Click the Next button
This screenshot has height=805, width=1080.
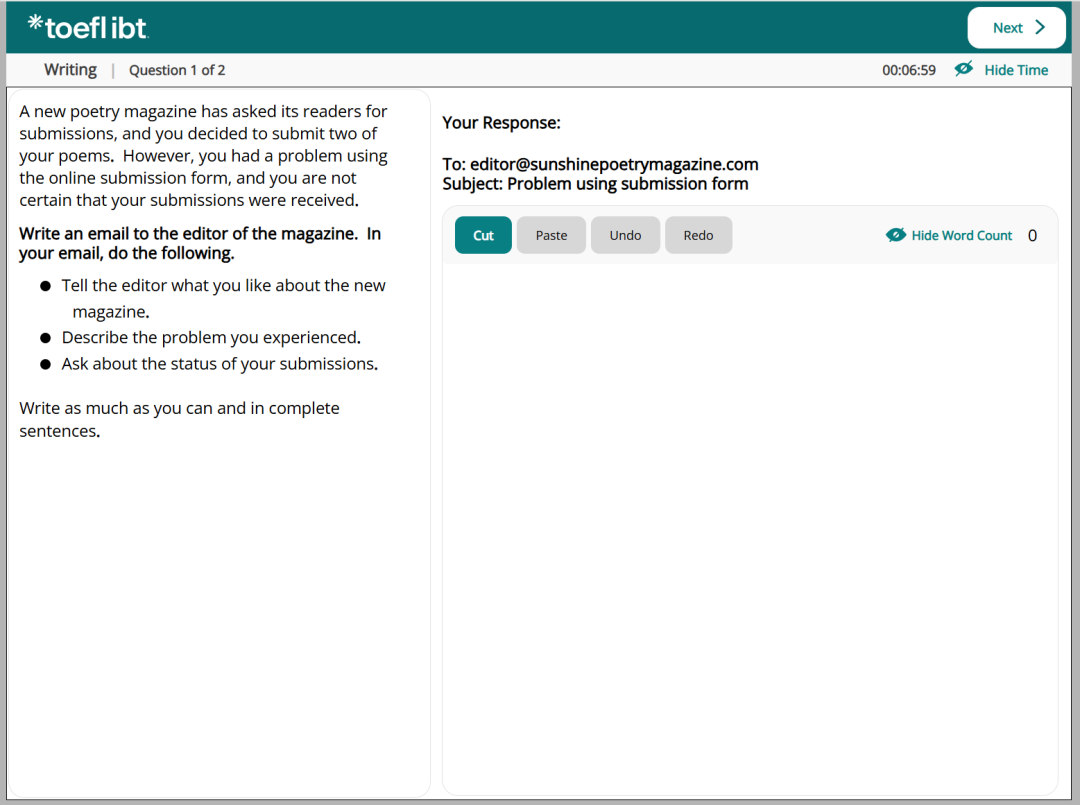pos(1016,28)
